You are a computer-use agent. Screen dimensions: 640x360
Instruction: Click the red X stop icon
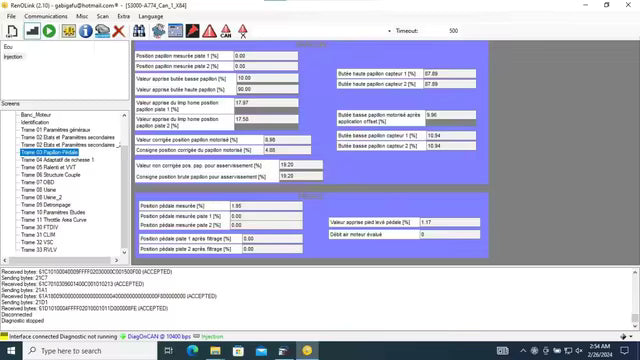coord(119,31)
